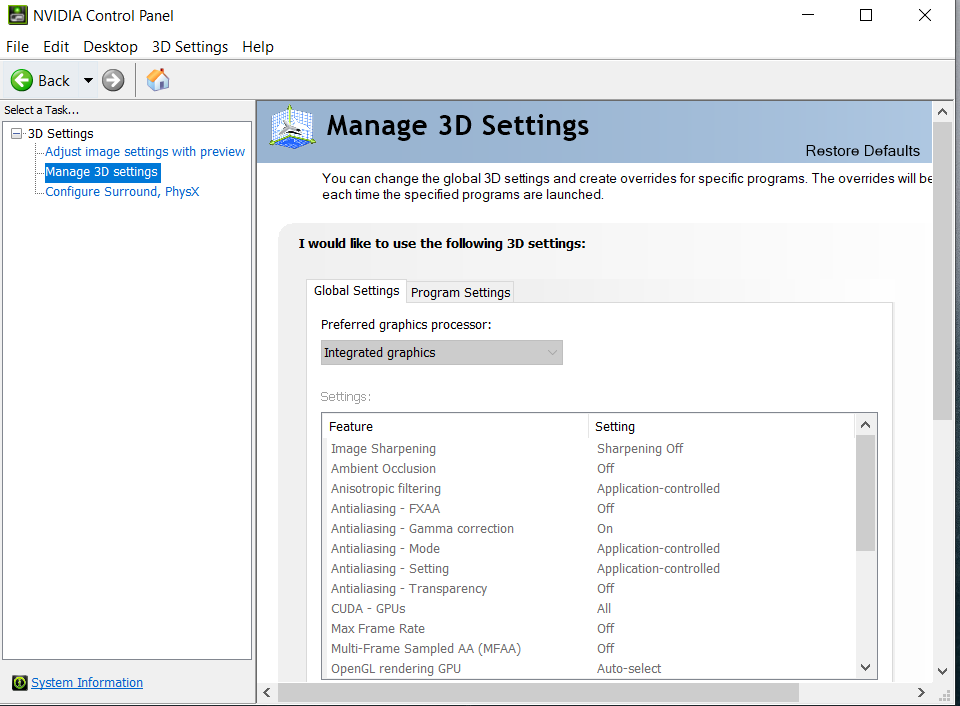The width and height of the screenshot is (960, 706).
Task: Select Configure Surround, PhysX
Action: (x=122, y=192)
